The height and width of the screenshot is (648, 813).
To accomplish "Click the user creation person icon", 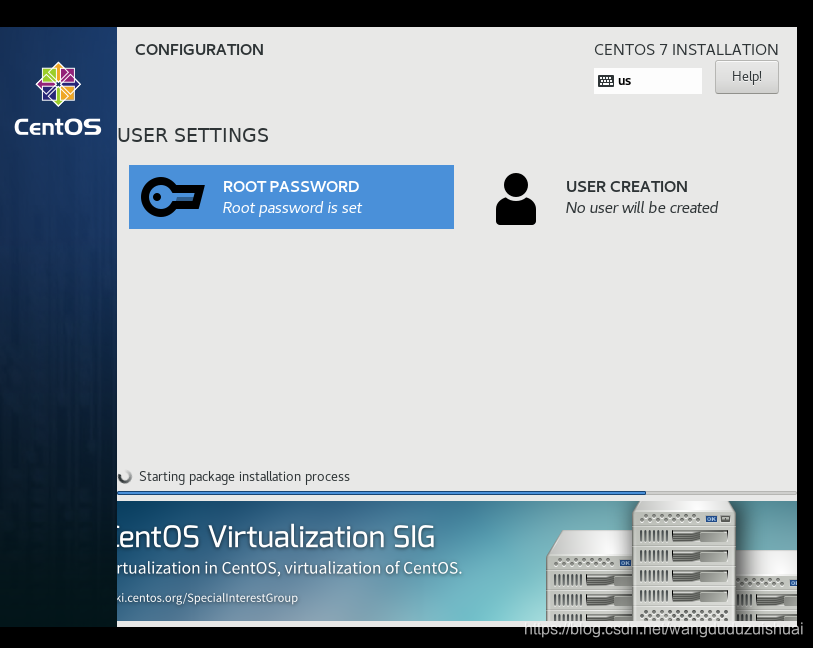I will pyautogui.click(x=515, y=199).
